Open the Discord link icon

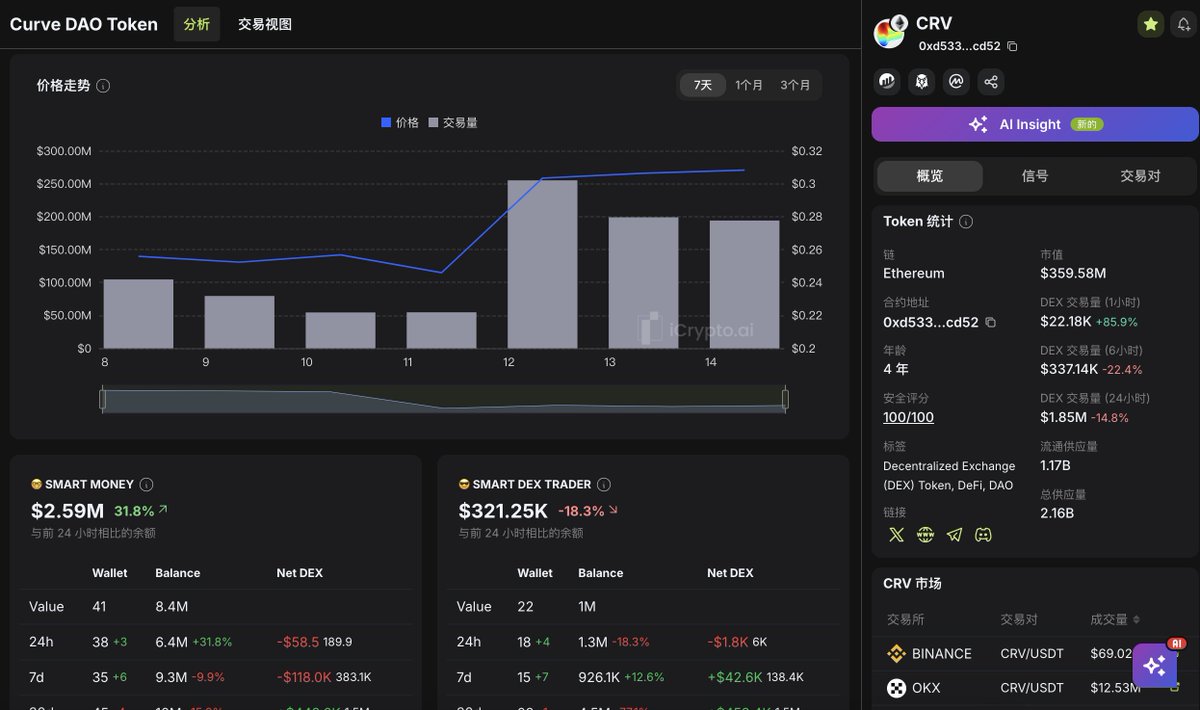tap(984, 535)
